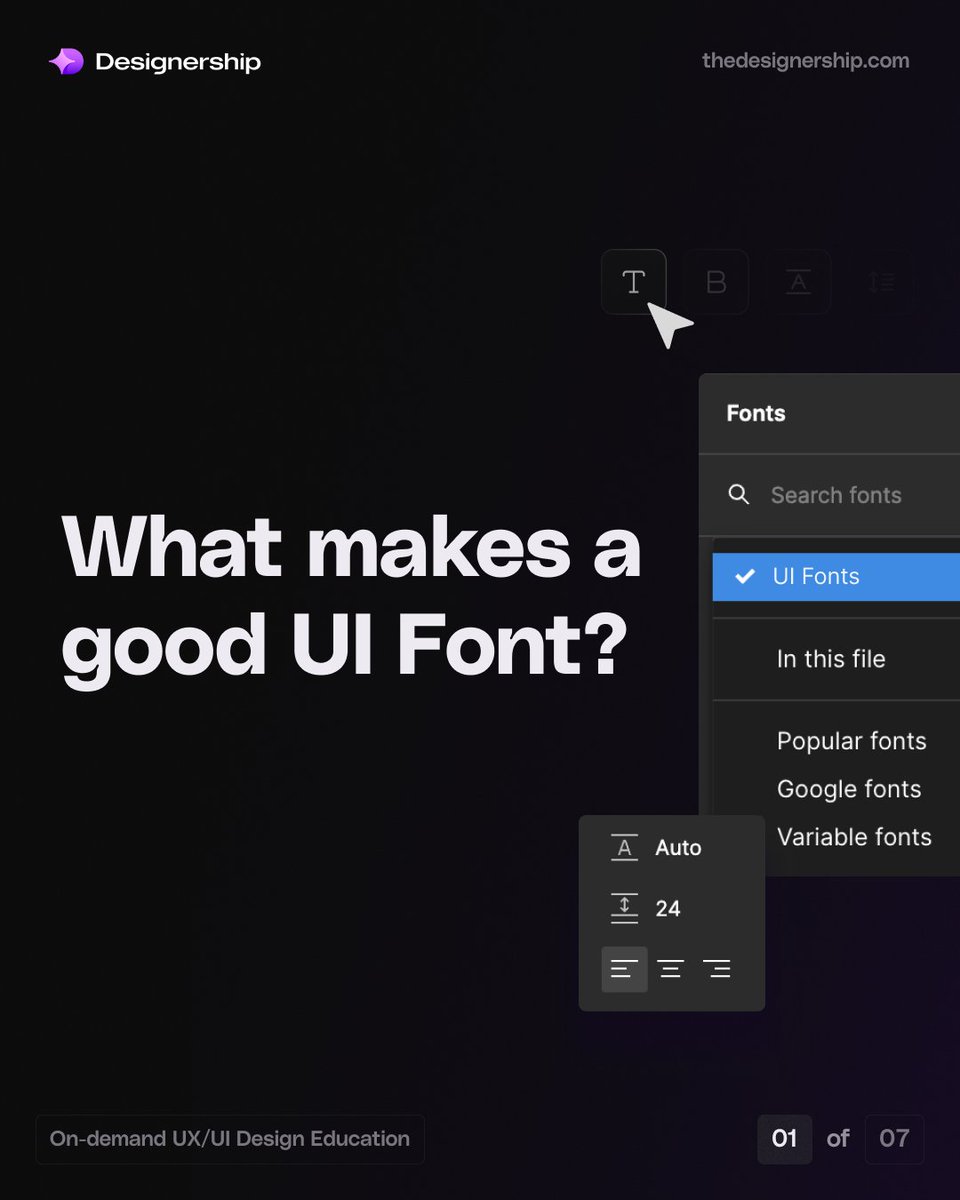Set right text alignment
The image size is (960, 1200).
716,968
